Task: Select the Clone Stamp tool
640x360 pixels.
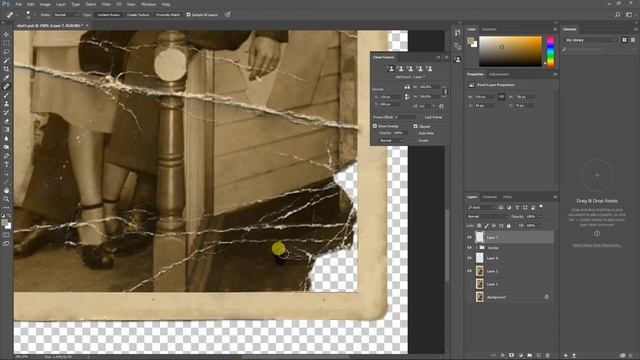Action: tap(6, 104)
